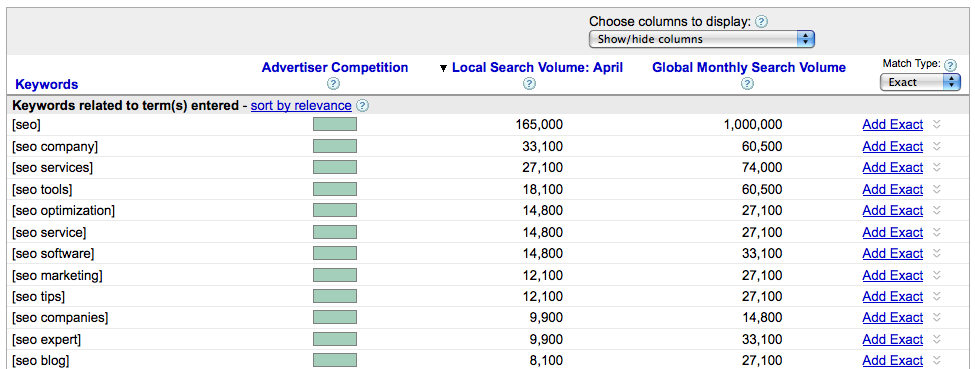Click the 8,100 local volume value

point(546,360)
